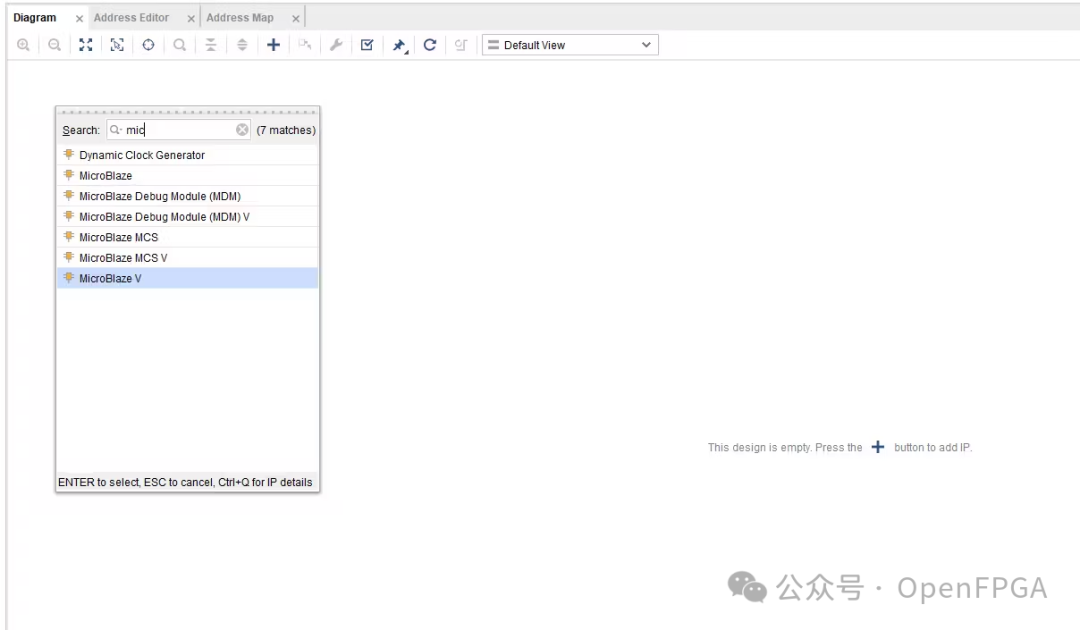This screenshot has height=630, width=1080.
Task: Click the plus button in empty-design hint
Action: pos(878,447)
